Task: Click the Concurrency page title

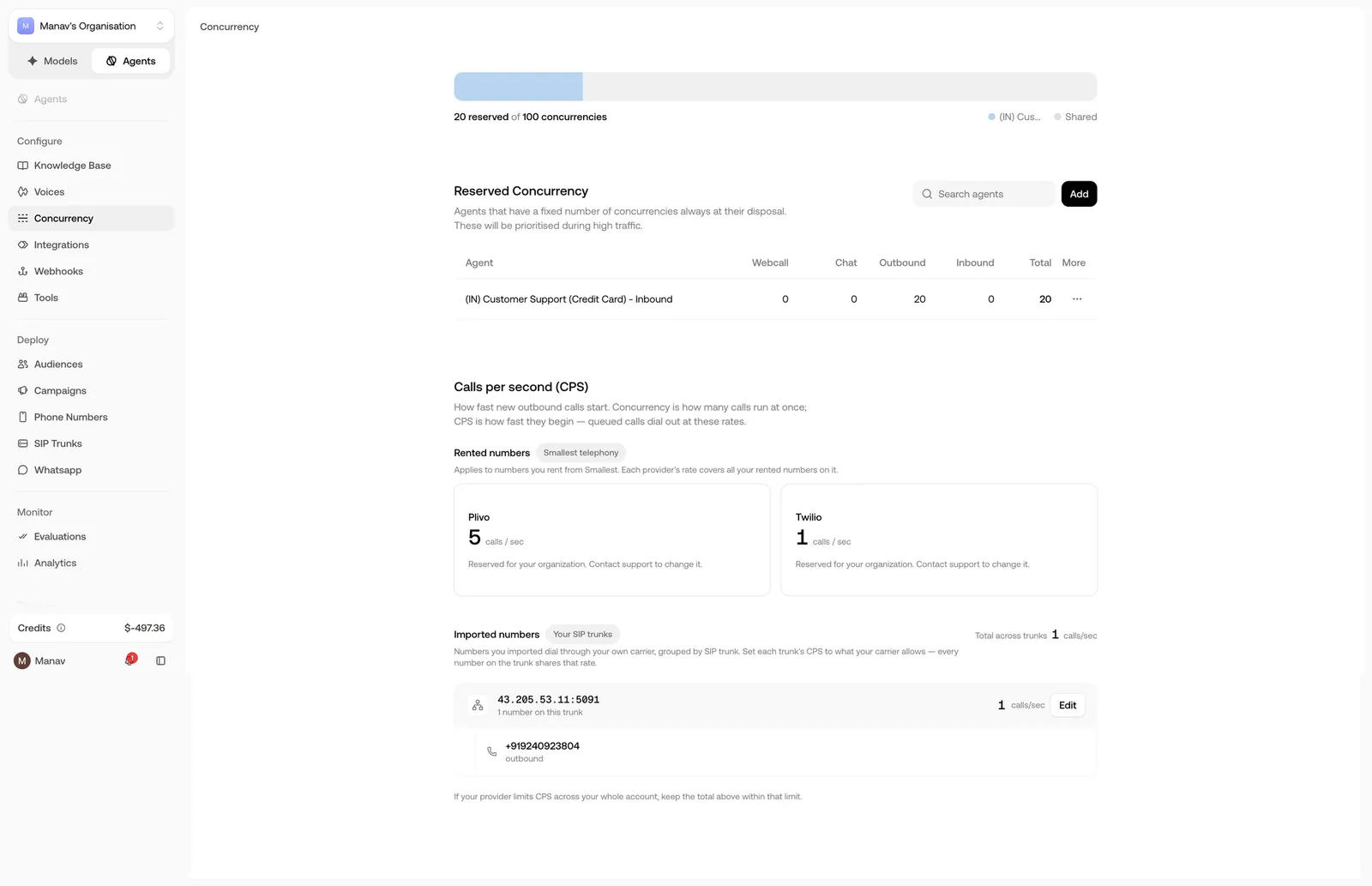Action: tap(229, 27)
